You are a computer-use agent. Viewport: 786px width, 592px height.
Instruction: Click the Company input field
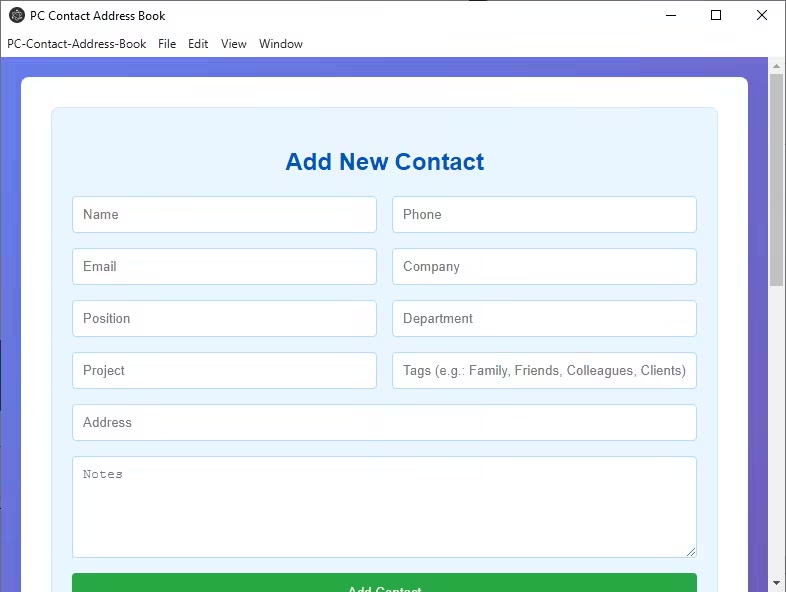(544, 267)
